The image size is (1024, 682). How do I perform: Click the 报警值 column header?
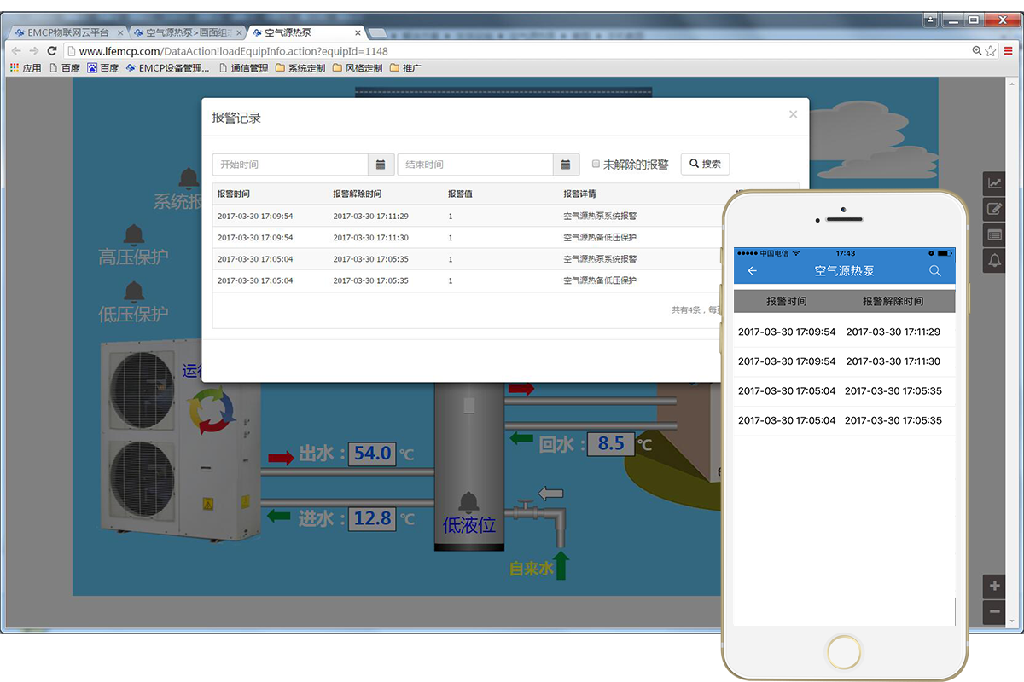[460, 194]
